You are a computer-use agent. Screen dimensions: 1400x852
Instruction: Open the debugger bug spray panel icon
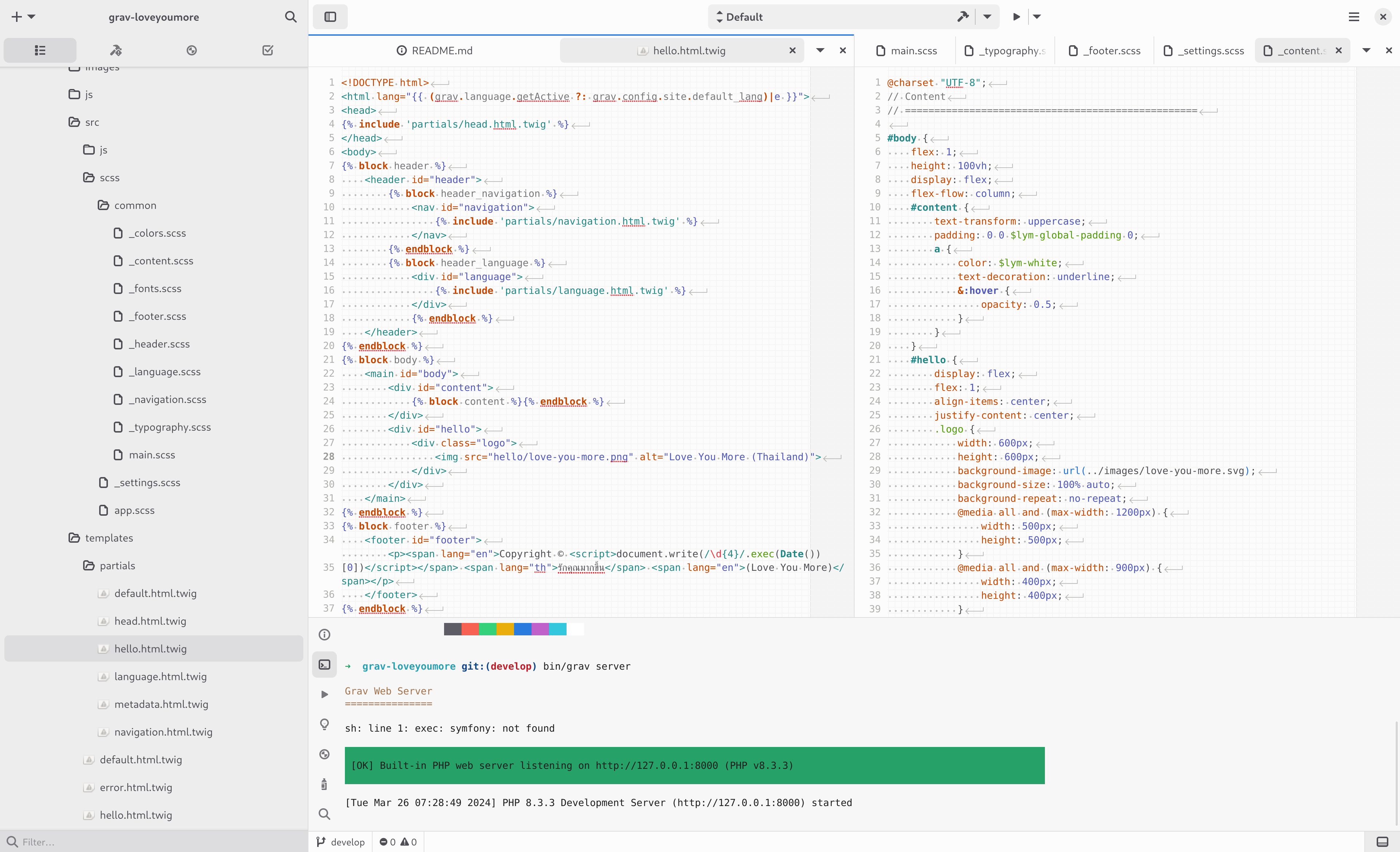(x=324, y=785)
